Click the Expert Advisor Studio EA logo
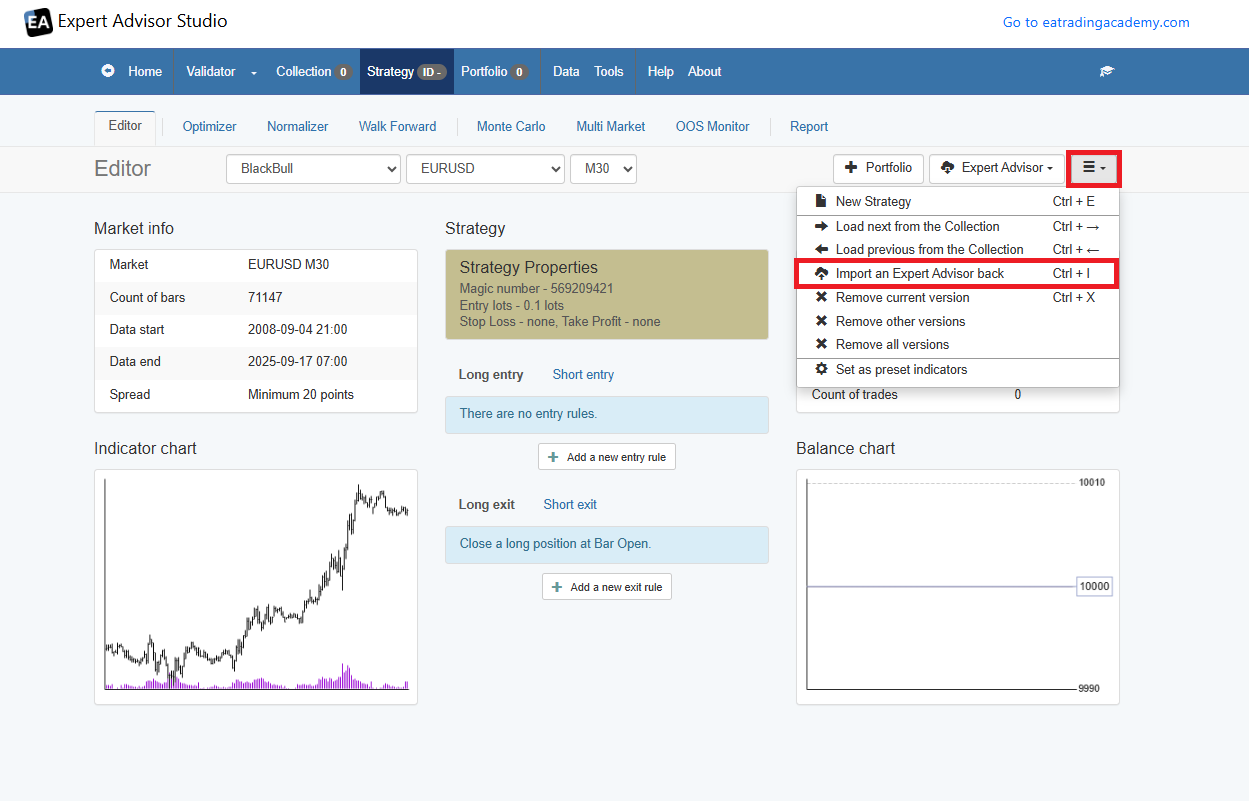Screen dimensions: 1249x801 pyautogui.click(x=38, y=22)
